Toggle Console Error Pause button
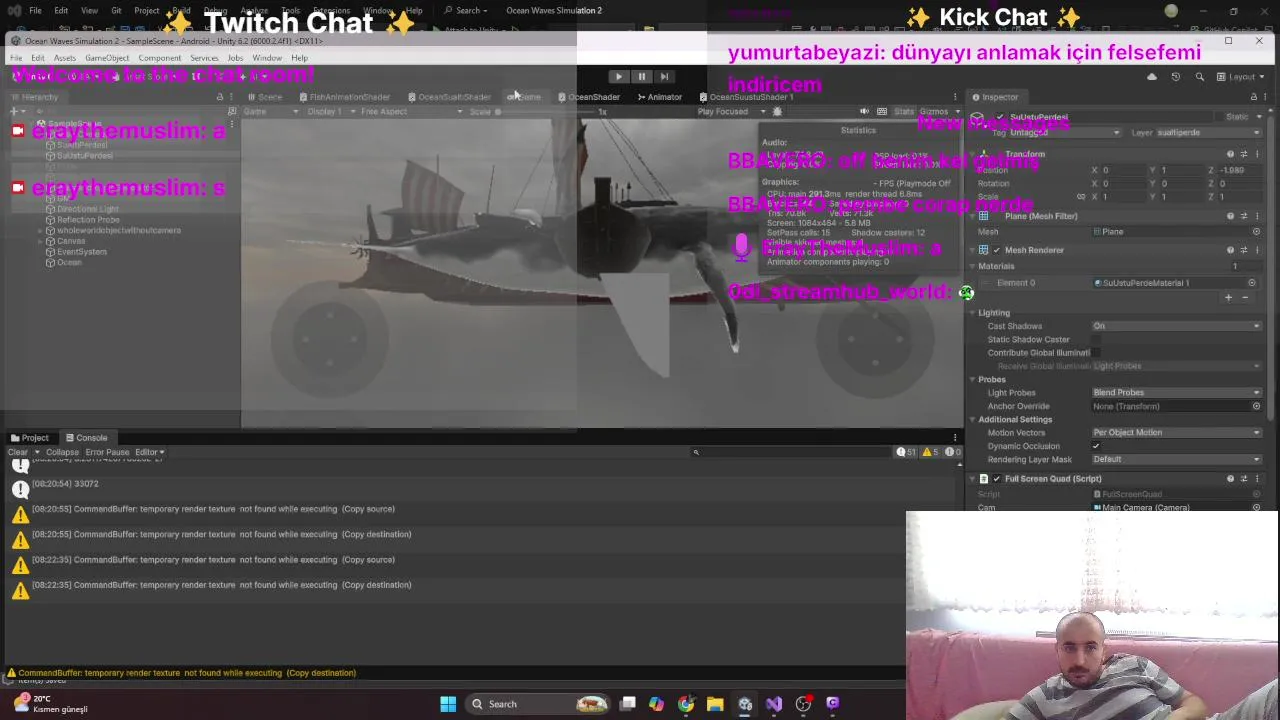This screenshot has height=720, width=1280. [107, 452]
